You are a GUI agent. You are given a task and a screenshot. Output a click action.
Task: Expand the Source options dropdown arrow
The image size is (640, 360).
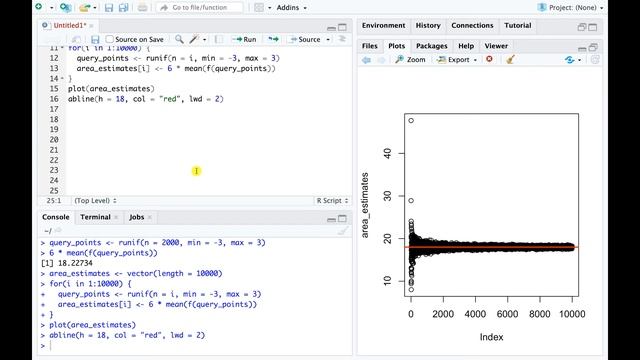pyautogui.click(x=328, y=40)
